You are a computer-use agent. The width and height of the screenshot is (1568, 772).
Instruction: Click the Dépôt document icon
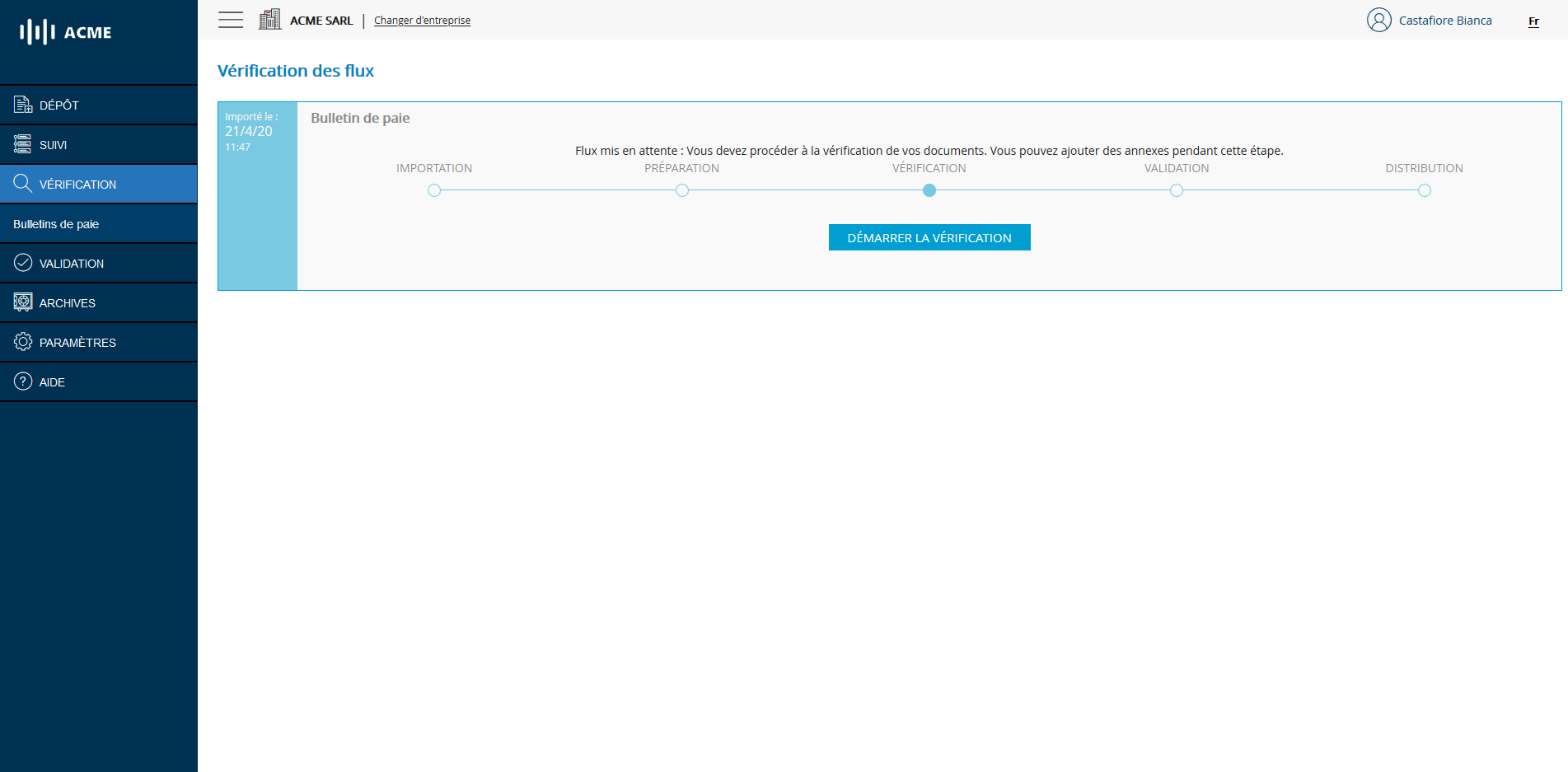coord(23,105)
